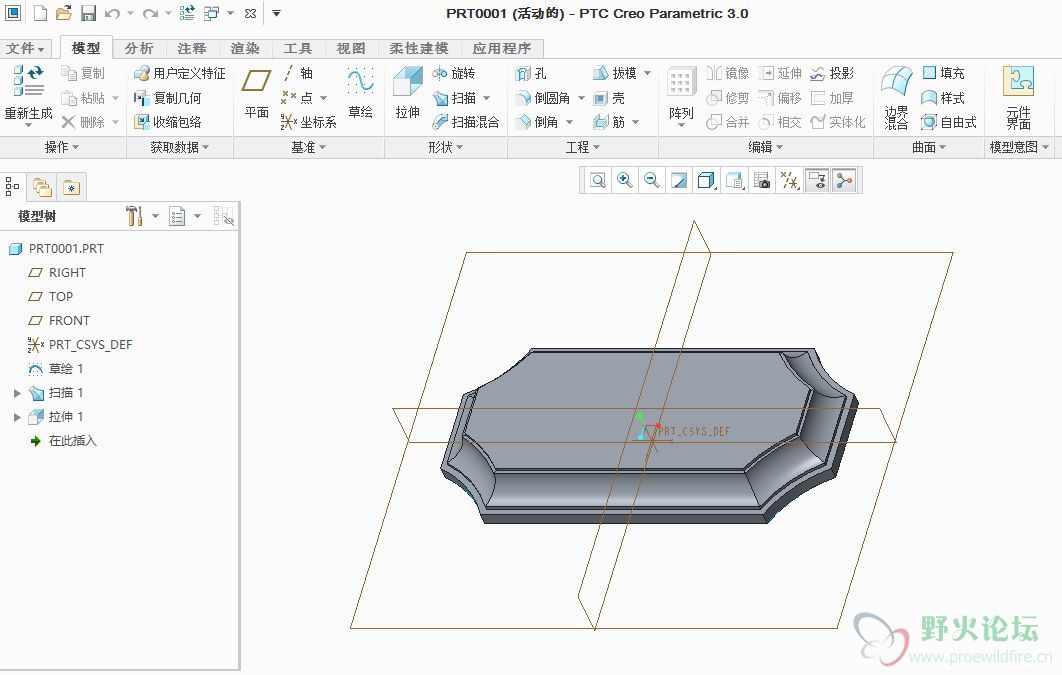
Task: Expand the 扫描 1 tree node
Action: click(x=18, y=393)
